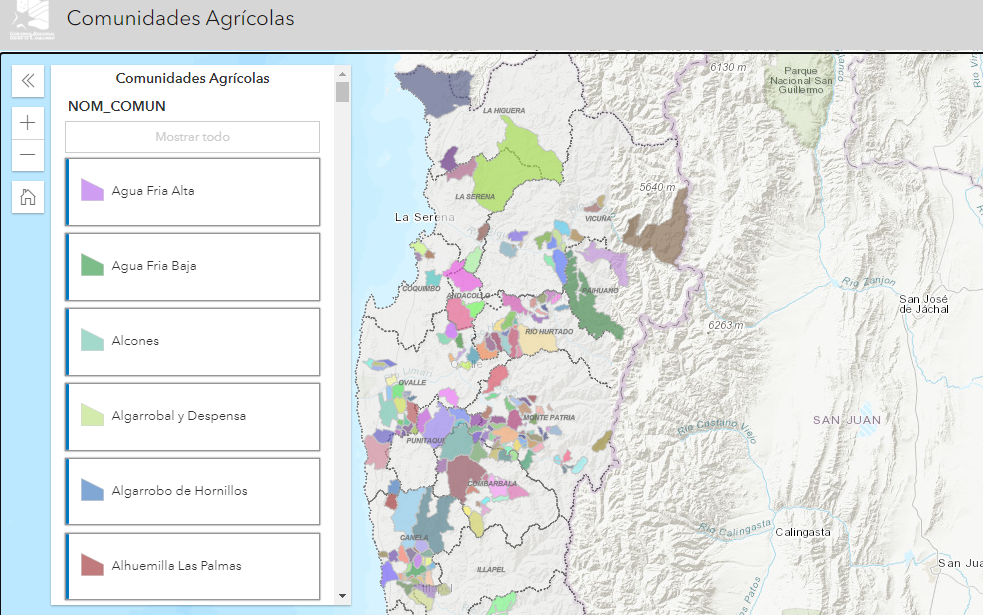Click the Algarrobo de Hornillos blue icon
The height and width of the screenshot is (615, 984).
point(92,490)
